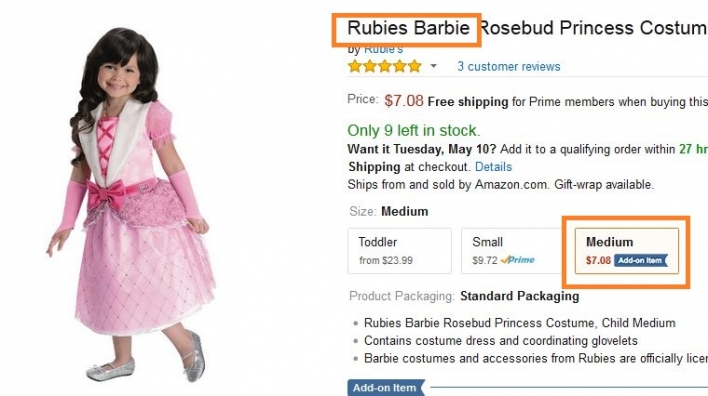Click the $7.08 price inside the Medium box
Screen dimensions: 708x396
pyautogui.click(x=598, y=260)
